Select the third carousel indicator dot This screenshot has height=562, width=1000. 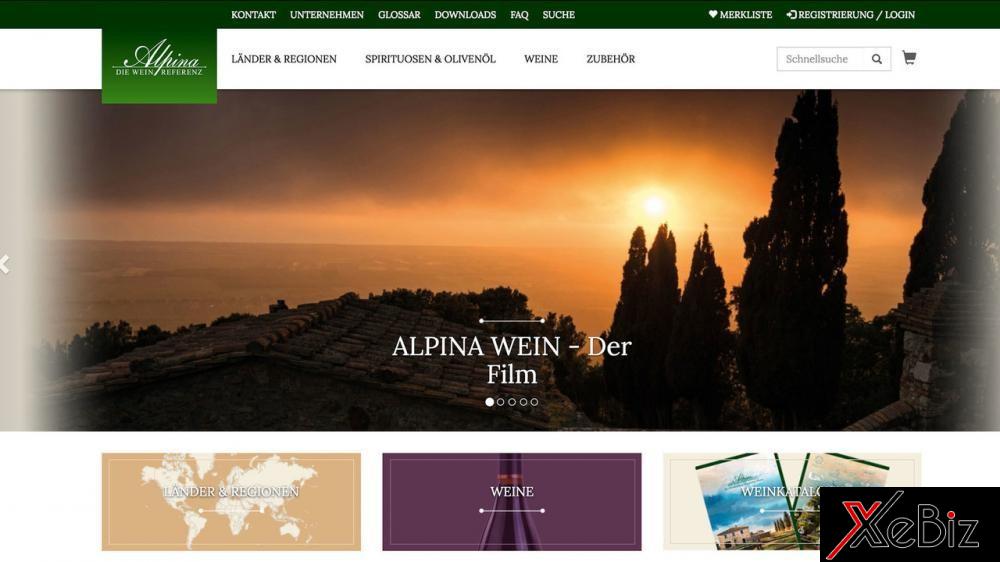511,402
